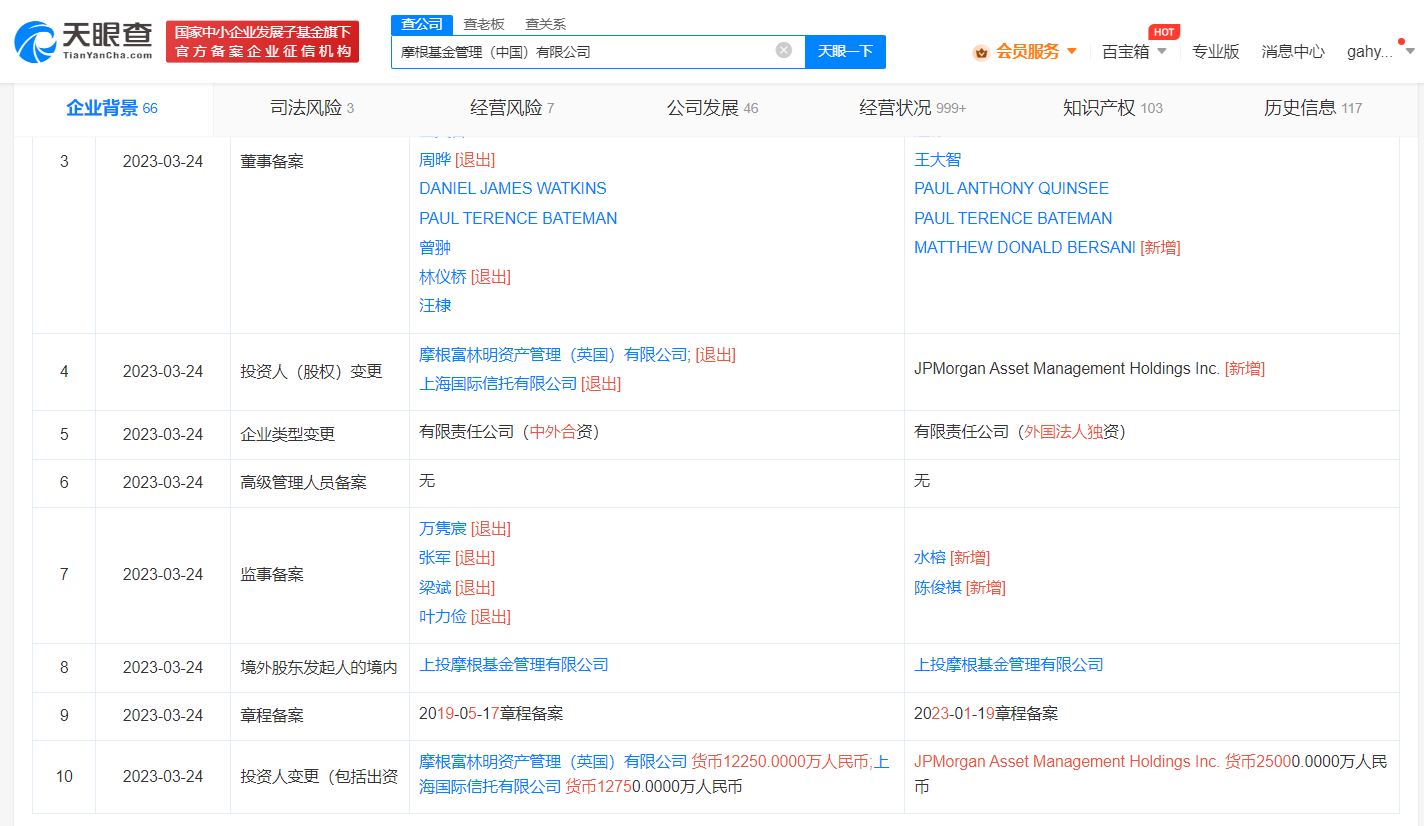This screenshot has width=1424, height=826.
Task: Click '监事备案' change item cell
Action: click(x=272, y=574)
